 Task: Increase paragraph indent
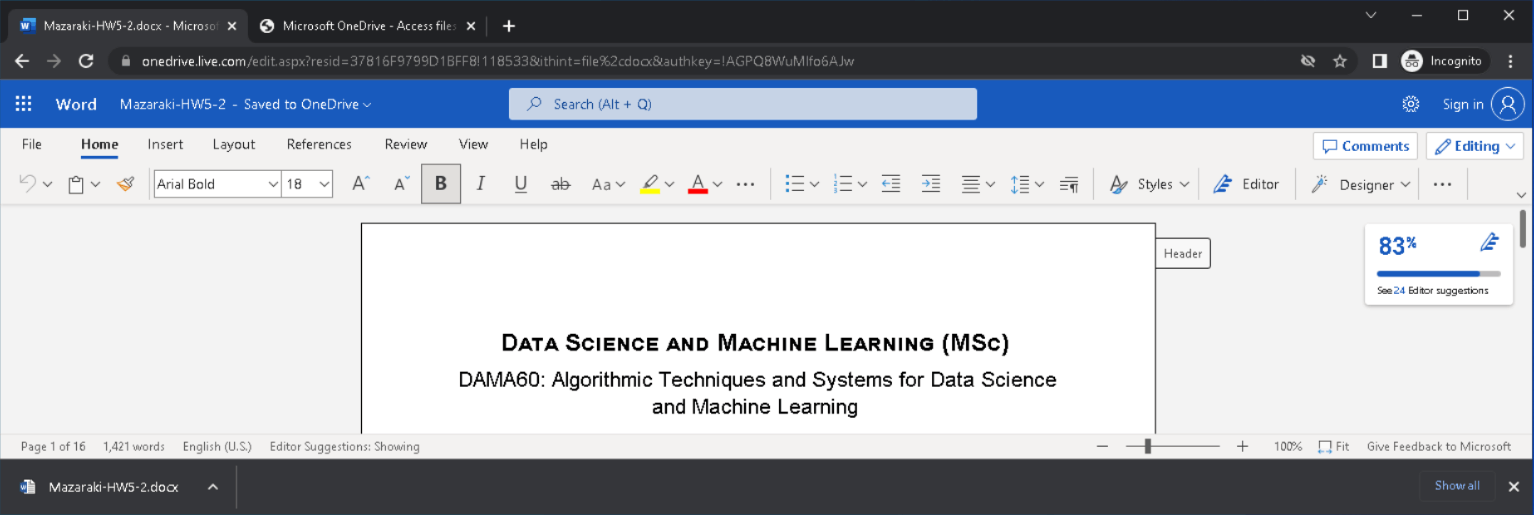pyautogui.click(x=931, y=184)
